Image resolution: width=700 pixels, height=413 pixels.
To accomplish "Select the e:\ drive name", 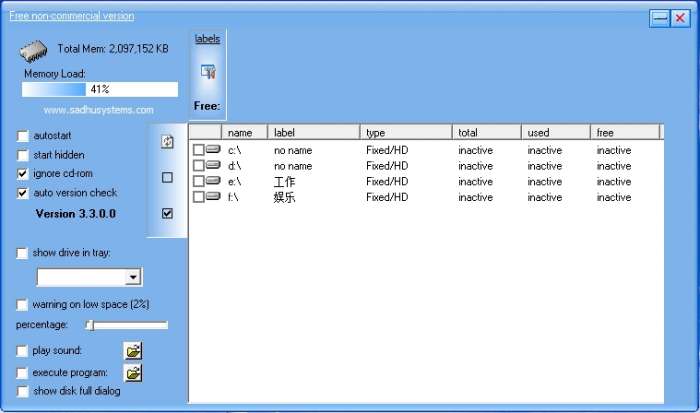I will click(234, 182).
